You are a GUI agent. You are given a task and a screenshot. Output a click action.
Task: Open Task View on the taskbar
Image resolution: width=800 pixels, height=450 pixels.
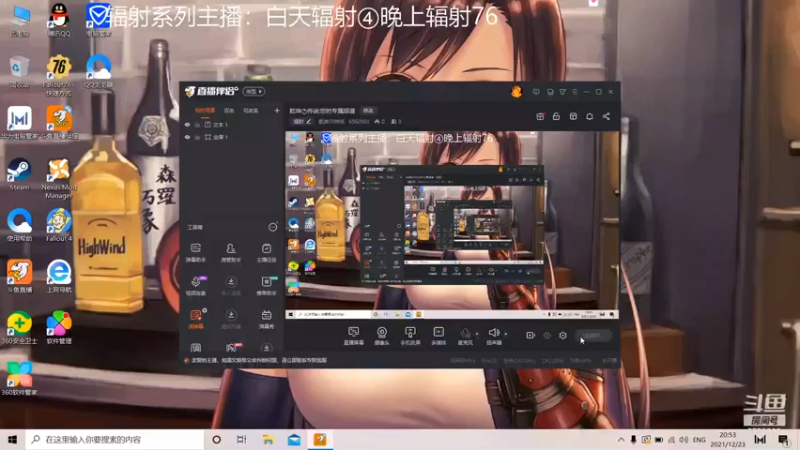coord(242,440)
